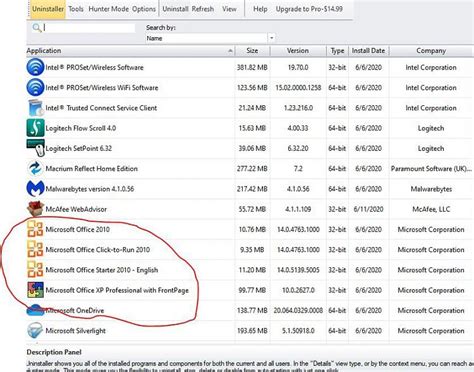474x372 pixels.
Task: Click the Intel PROSet/Wireless WiFi Software icon
Action: coord(35,87)
